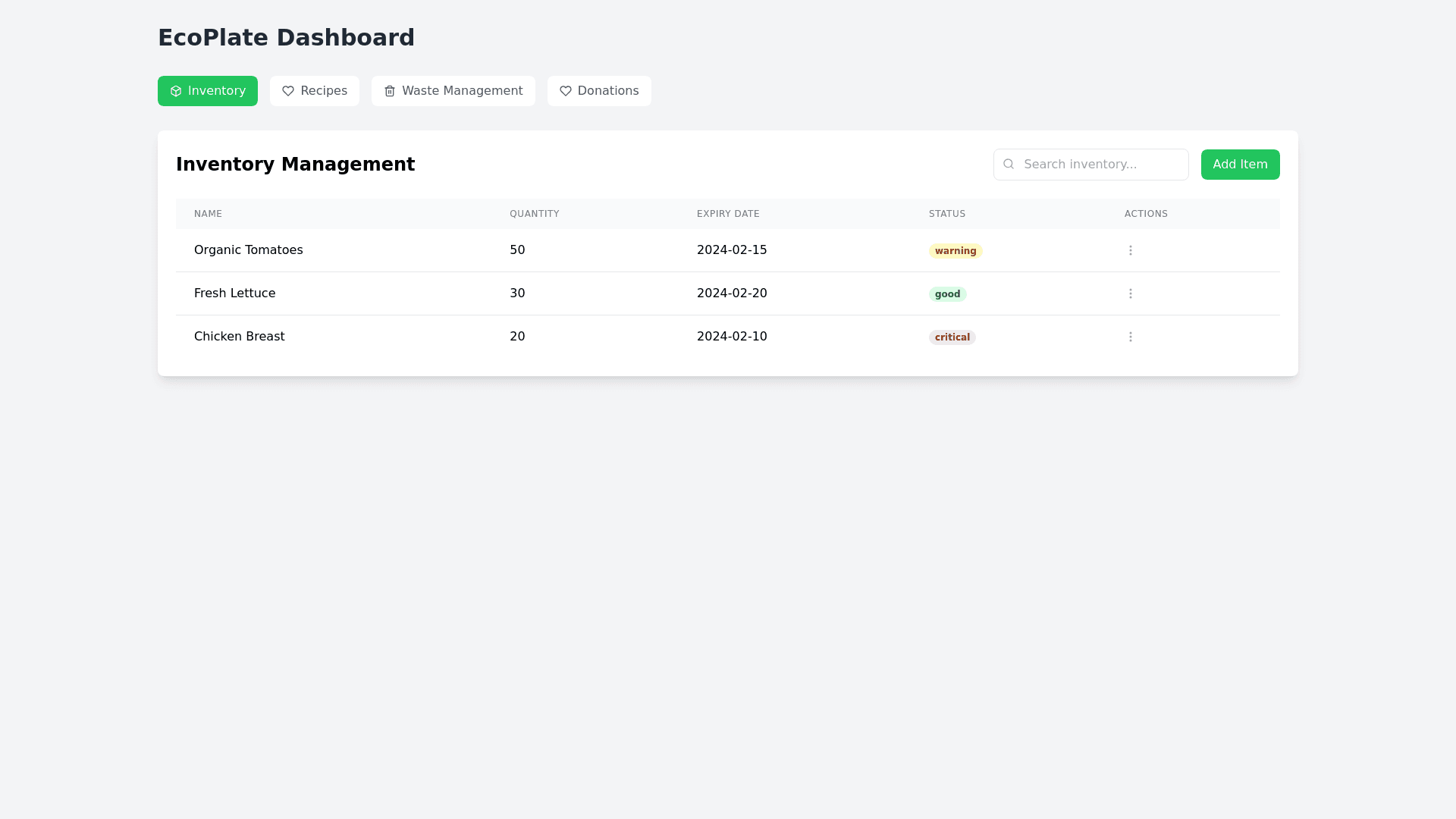The width and height of the screenshot is (1456, 819).
Task: Click the Expiry Date column header
Action: click(728, 214)
